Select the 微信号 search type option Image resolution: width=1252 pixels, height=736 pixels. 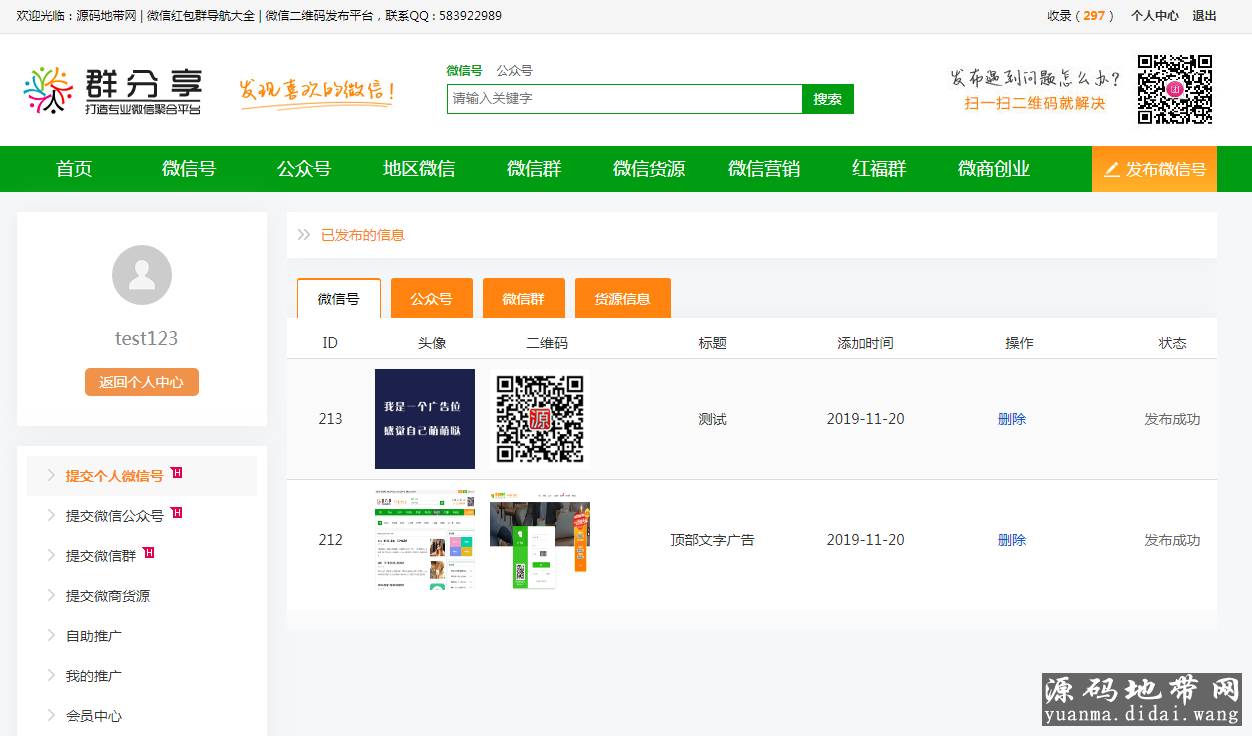tap(464, 71)
